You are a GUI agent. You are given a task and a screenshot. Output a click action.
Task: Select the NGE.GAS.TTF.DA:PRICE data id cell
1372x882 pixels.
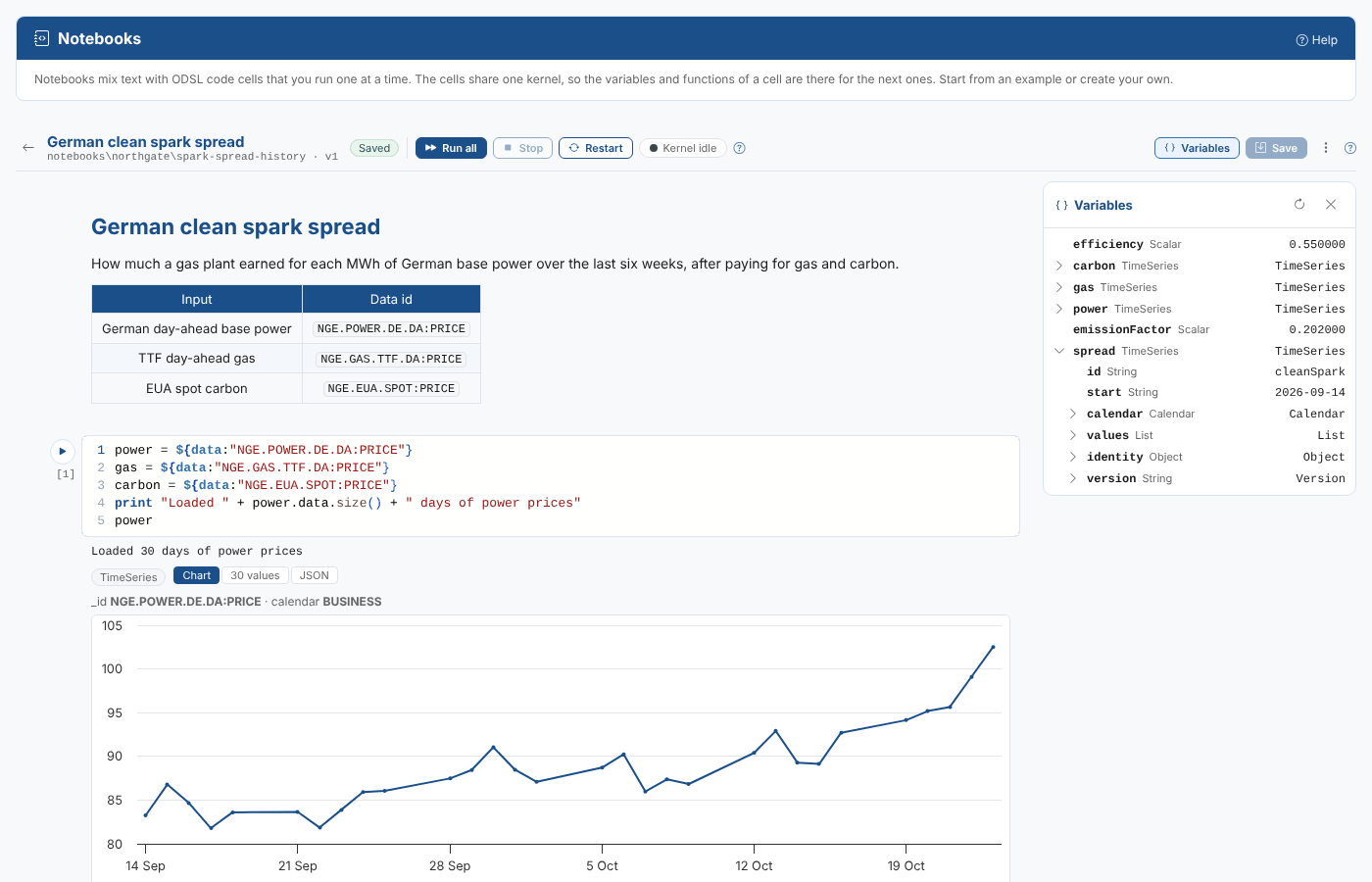click(x=391, y=359)
